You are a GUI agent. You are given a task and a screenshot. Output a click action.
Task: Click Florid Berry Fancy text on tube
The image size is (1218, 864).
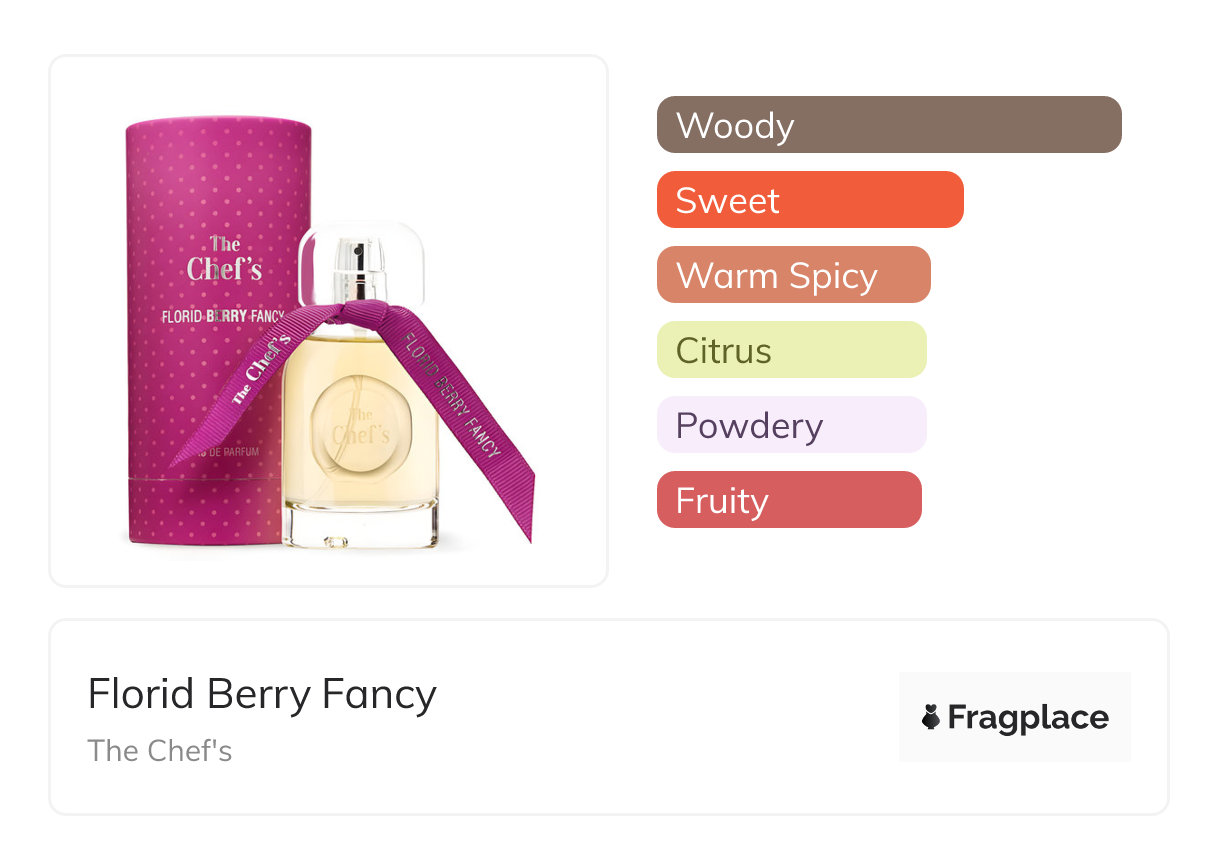(222, 317)
